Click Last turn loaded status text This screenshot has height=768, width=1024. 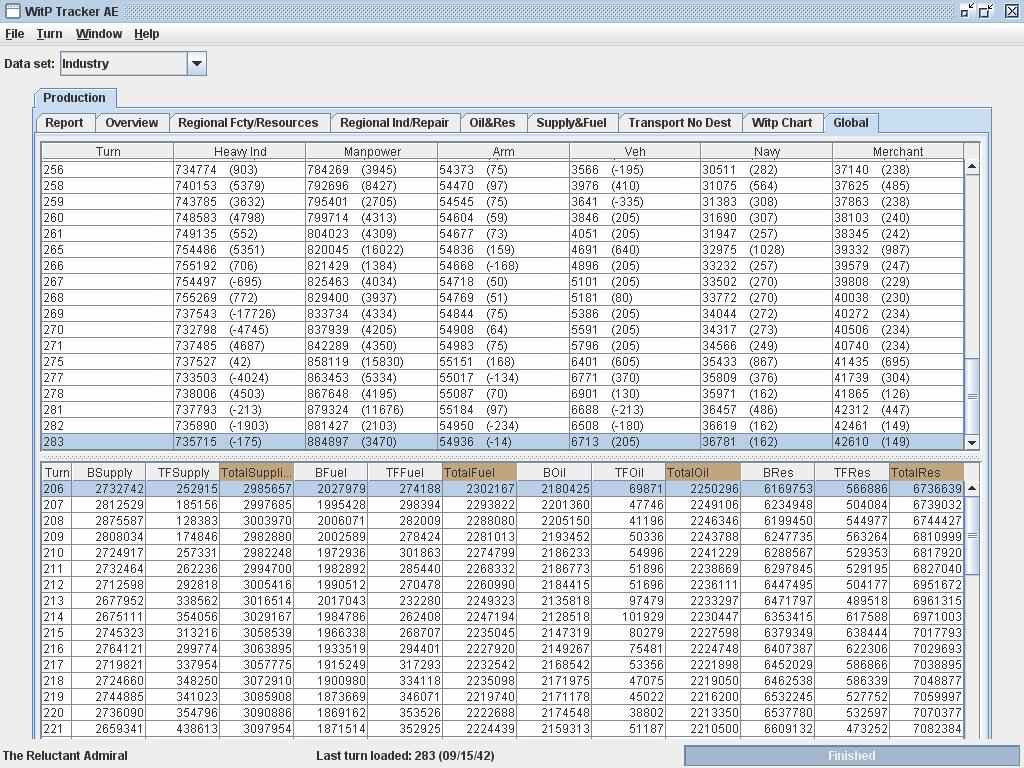405,756
